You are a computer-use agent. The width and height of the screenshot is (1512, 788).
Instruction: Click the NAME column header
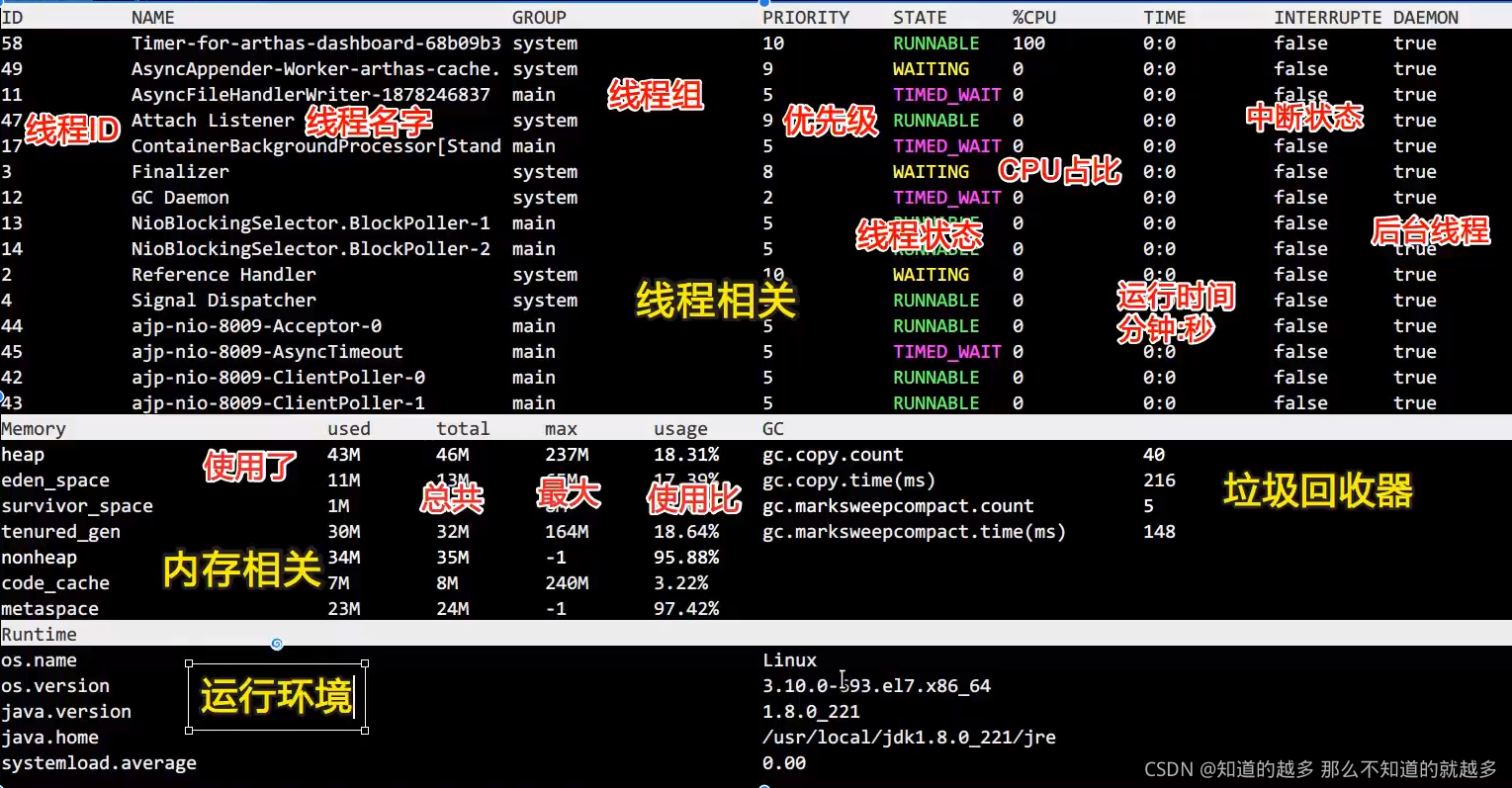[152, 18]
